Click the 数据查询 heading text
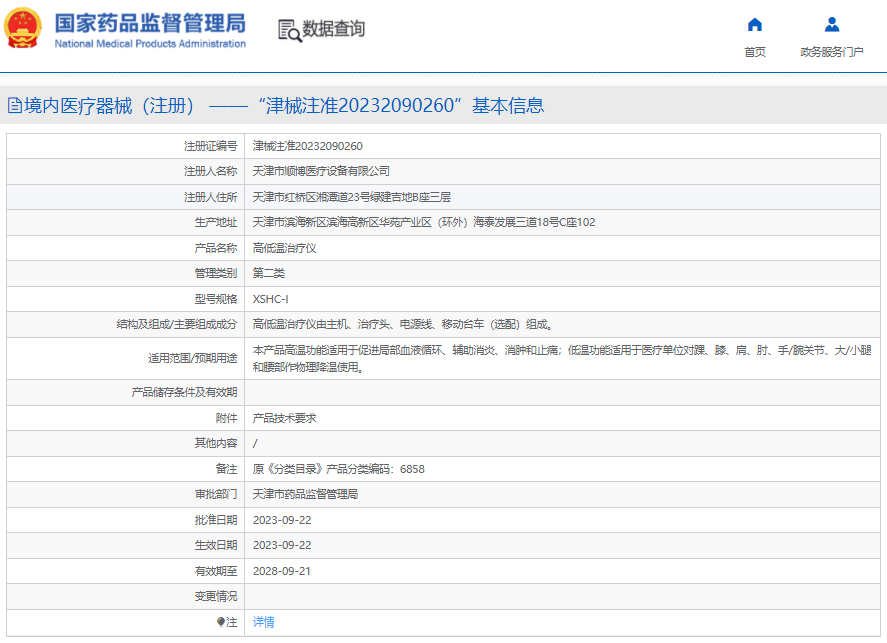This screenshot has width=887, height=643. pos(334,29)
